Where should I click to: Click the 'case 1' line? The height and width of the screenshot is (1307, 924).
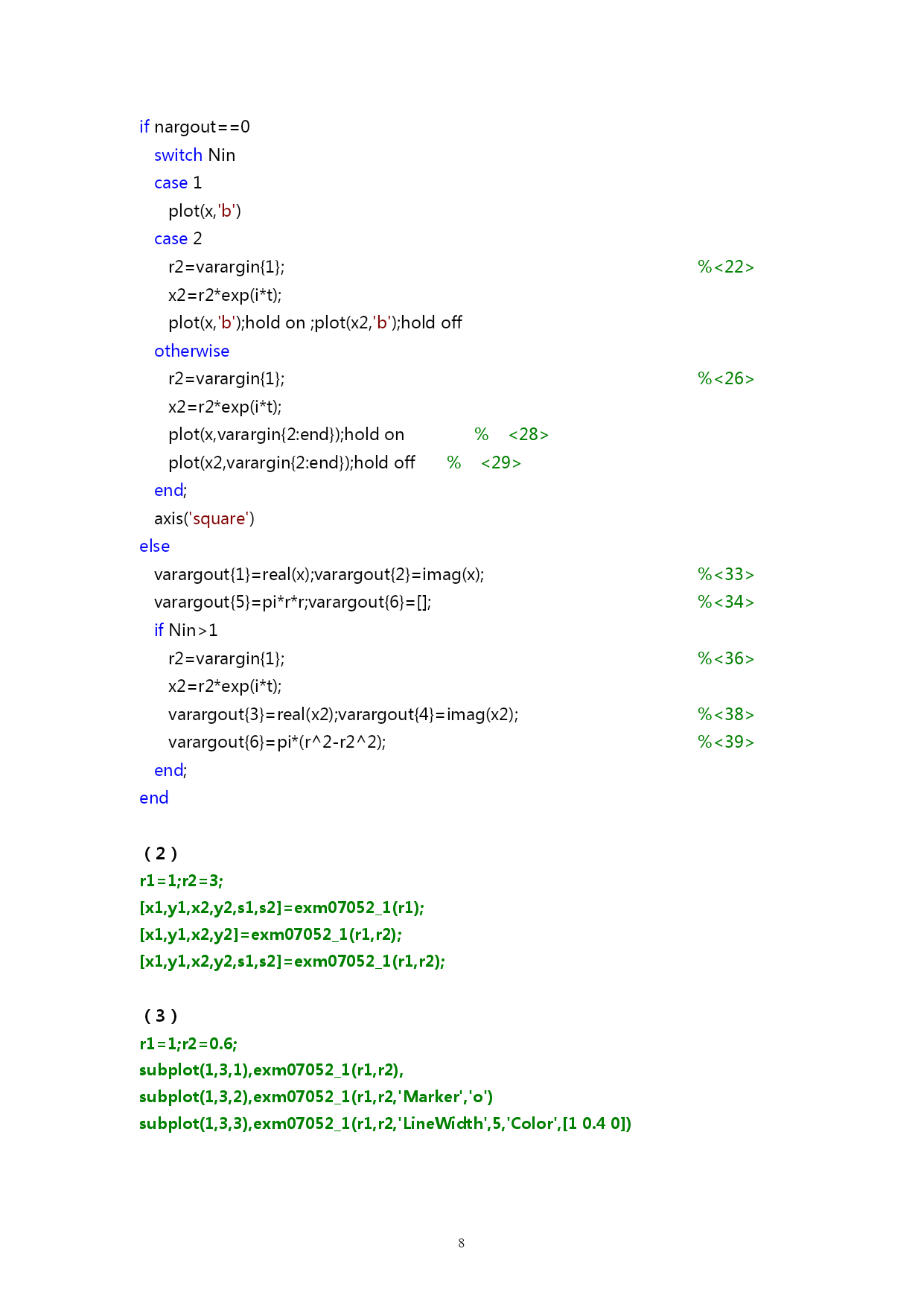tap(178, 183)
